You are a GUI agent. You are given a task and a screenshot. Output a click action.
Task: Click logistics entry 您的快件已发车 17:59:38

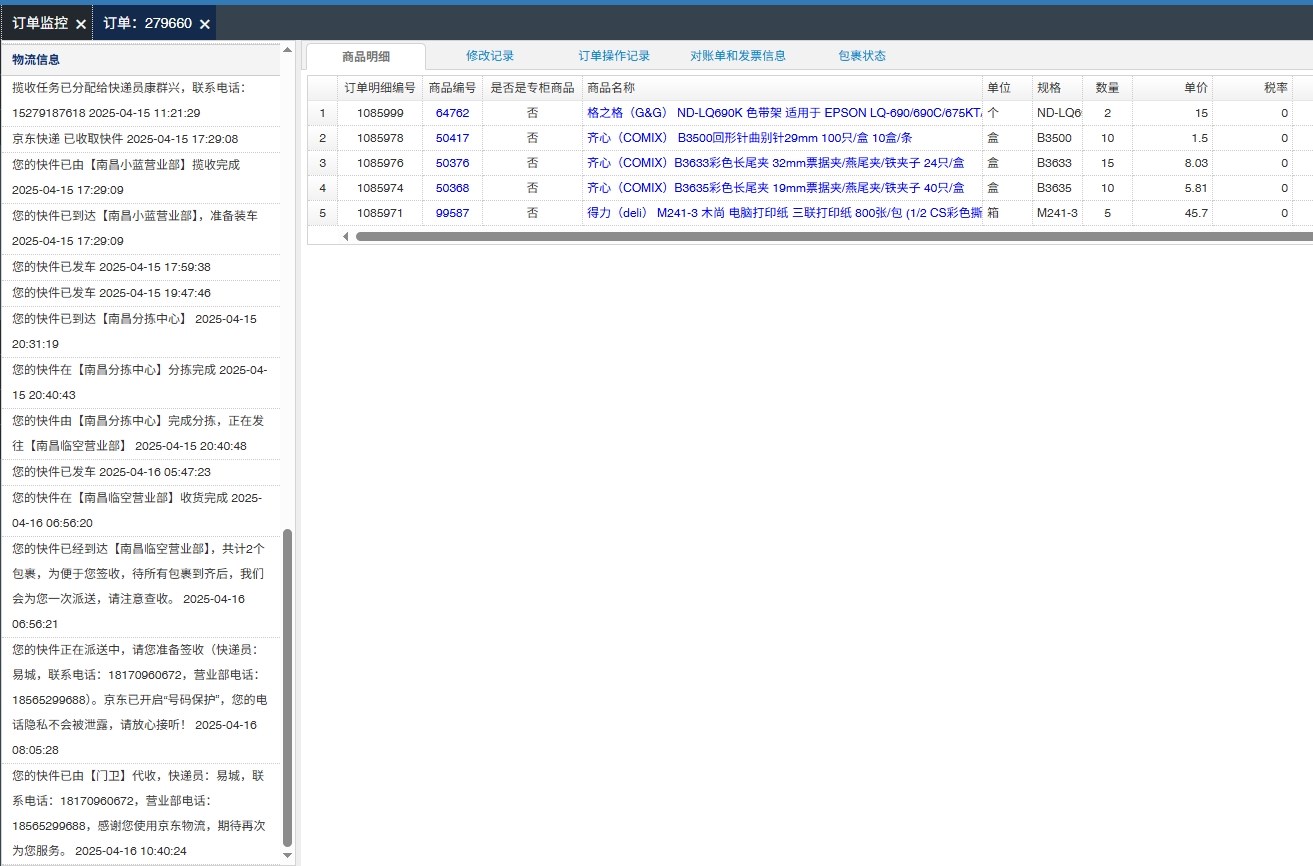click(x=140, y=267)
